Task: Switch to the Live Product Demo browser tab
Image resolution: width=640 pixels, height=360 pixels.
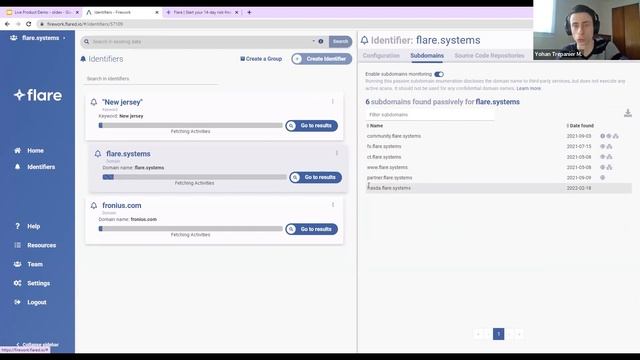Action: coord(42,12)
